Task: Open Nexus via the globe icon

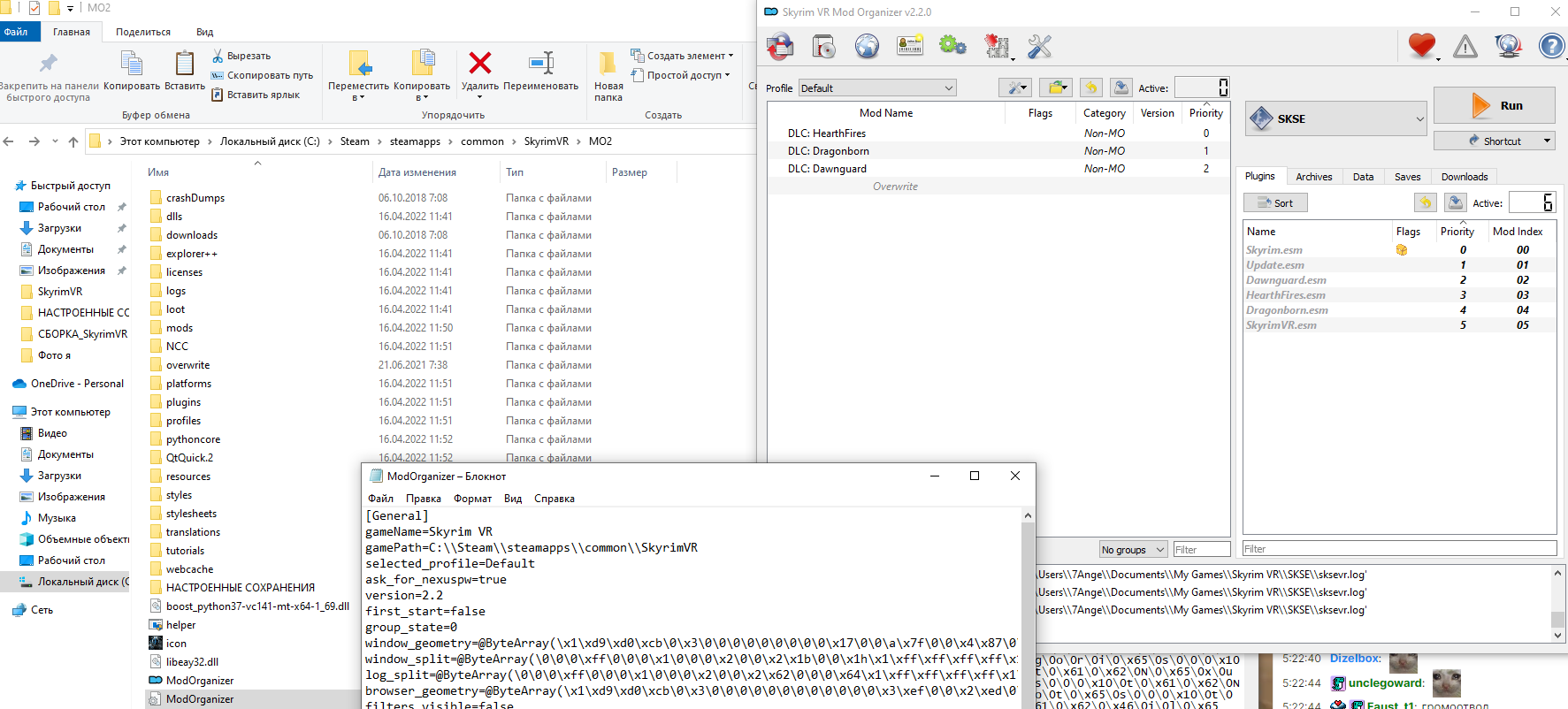Action: click(x=867, y=46)
